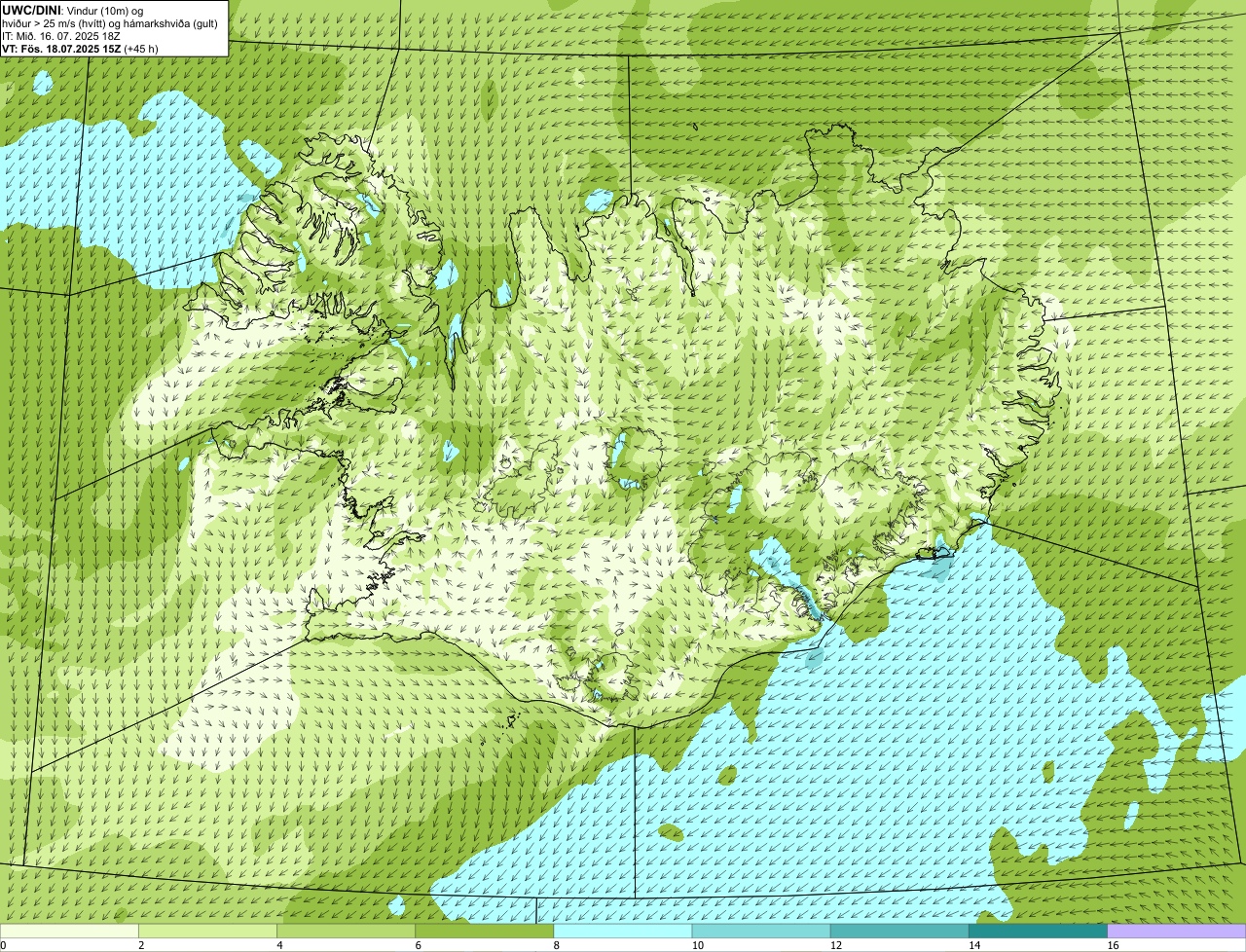The width and height of the screenshot is (1246, 952).
Task: Click the 6–8 m/s darker green legend swatch
Action: tap(484, 932)
